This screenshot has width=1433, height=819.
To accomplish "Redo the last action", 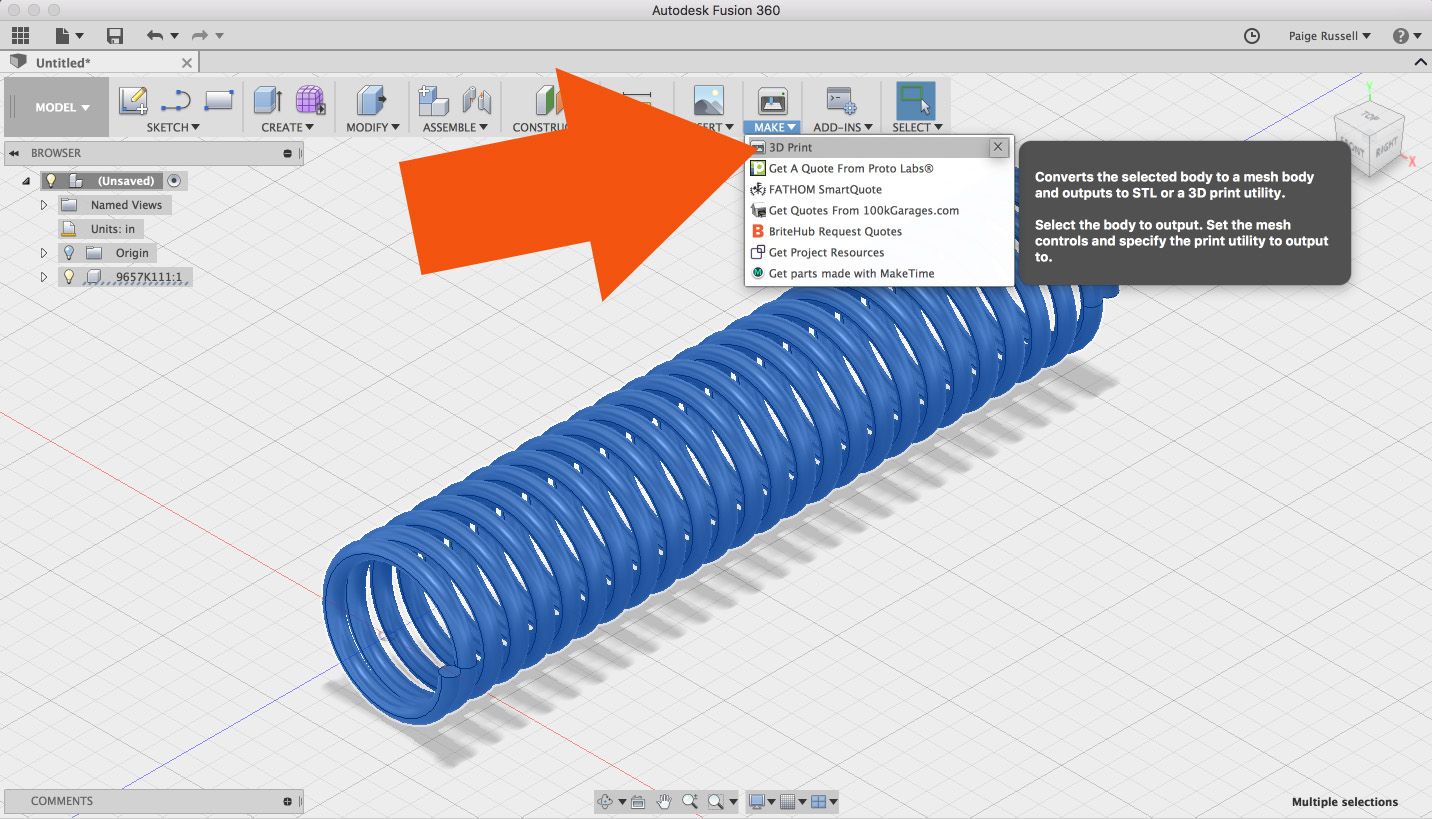I will 200,36.
